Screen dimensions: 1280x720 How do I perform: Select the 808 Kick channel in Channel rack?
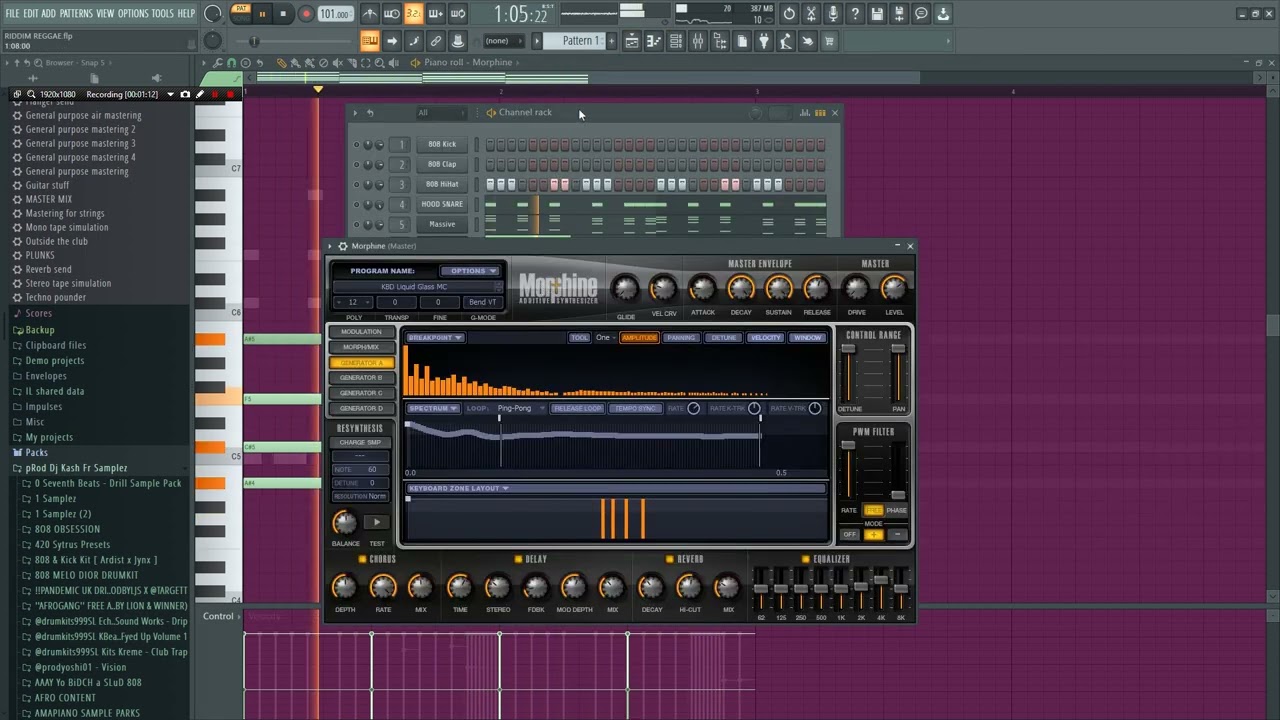[442, 144]
